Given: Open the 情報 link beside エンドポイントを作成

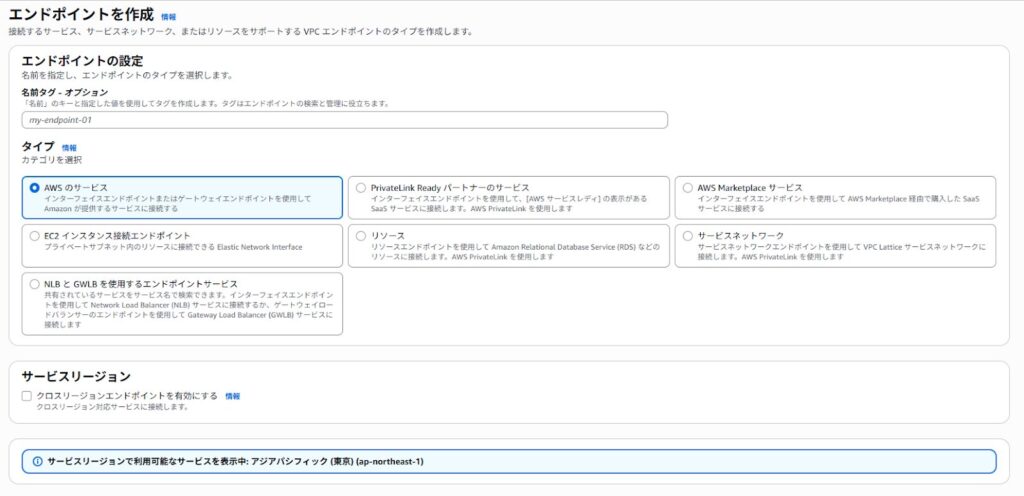Looking at the screenshot, I should (168, 17).
